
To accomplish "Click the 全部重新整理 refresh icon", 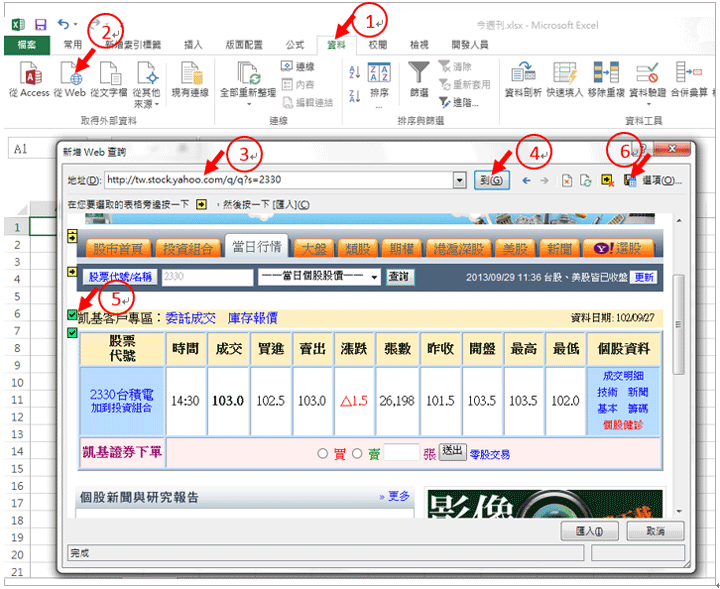I will pyautogui.click(x=247, y=73).
